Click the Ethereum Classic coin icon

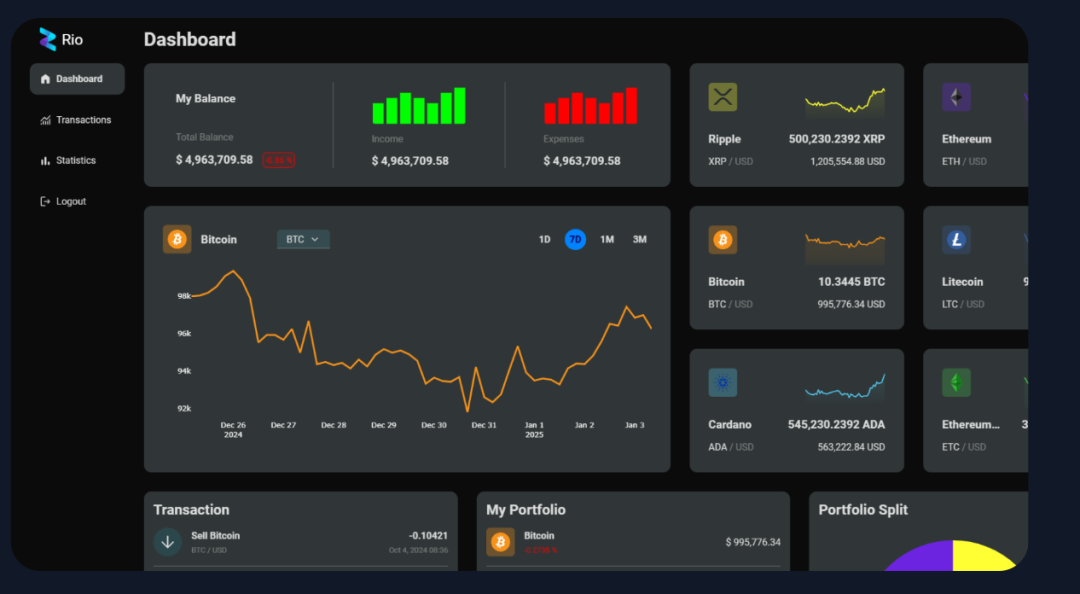[955, 382]
